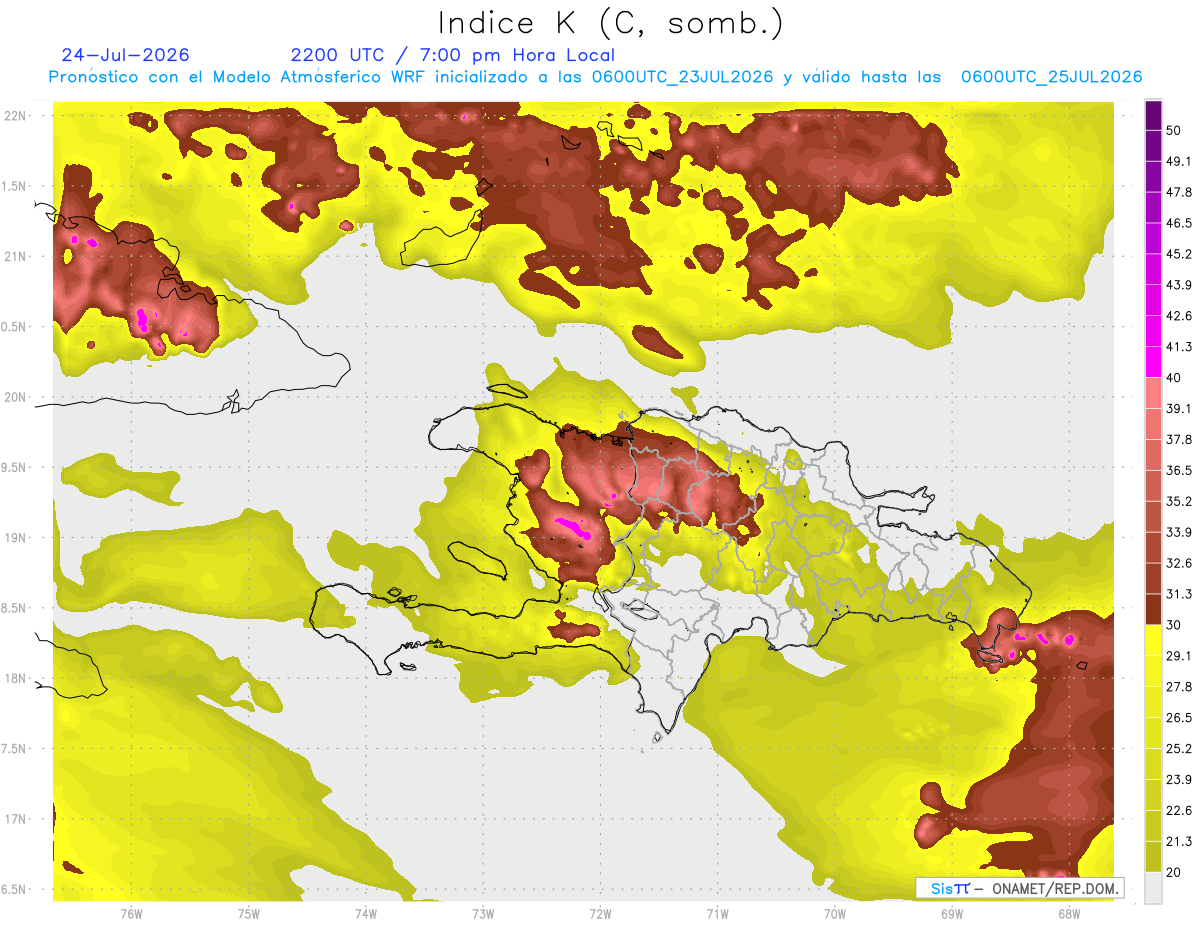Image resolution: width=1200 pixels, height=927 pixels.
Task: Click the latitude label "18N"
Action: [17, 678]
